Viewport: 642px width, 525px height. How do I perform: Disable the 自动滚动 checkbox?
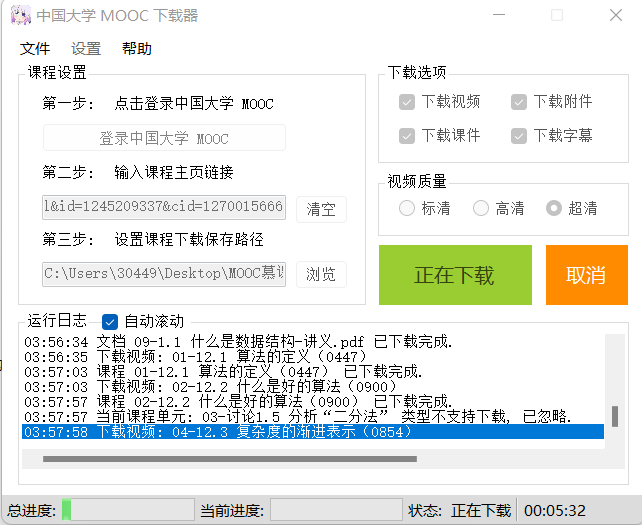(x=110, y=322)
